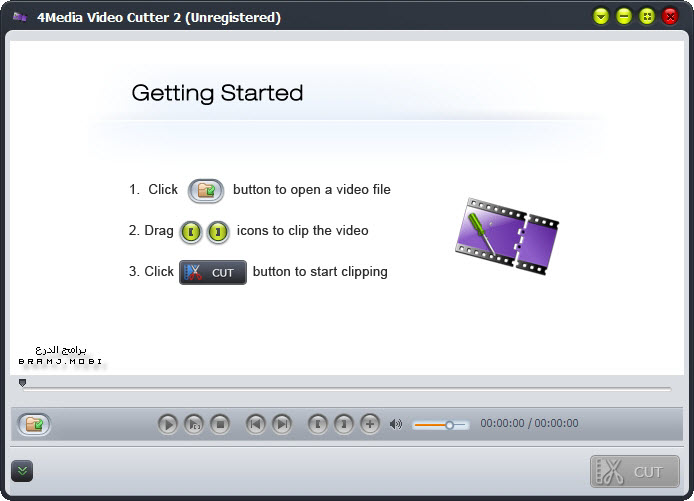694x501 pixels.
Task: Click the filmstrip screwdriver graphic
Action: (x=507, y=236)
